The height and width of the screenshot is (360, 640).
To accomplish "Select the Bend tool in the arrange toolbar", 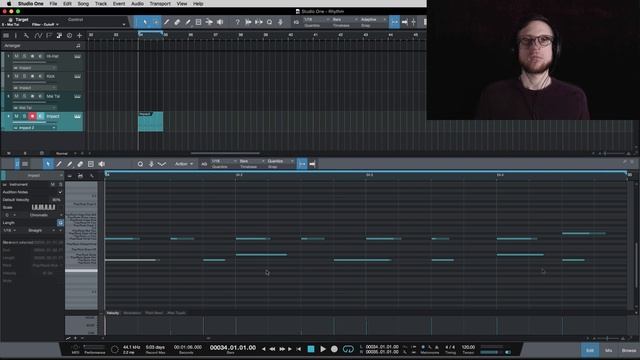I will click(209, 22).
